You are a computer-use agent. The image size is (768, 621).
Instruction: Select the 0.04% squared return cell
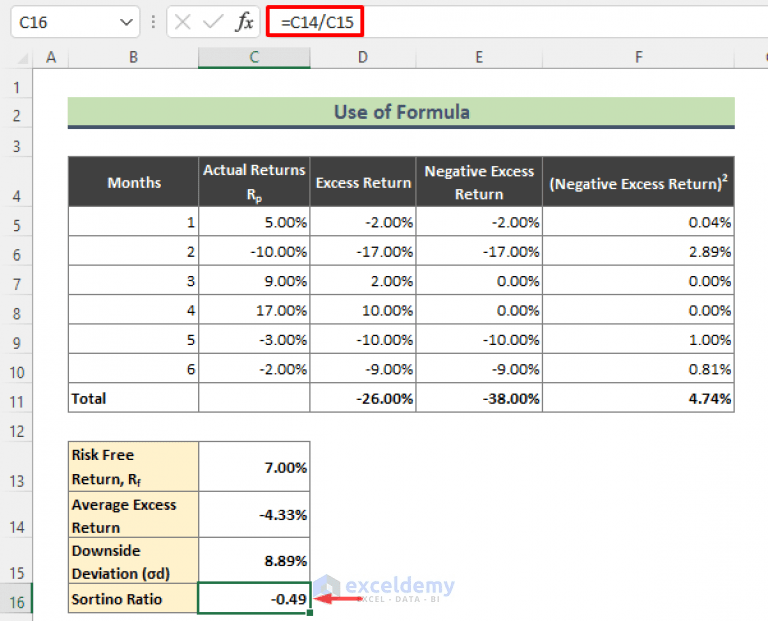pyautogui.click(x=639, y=222)
